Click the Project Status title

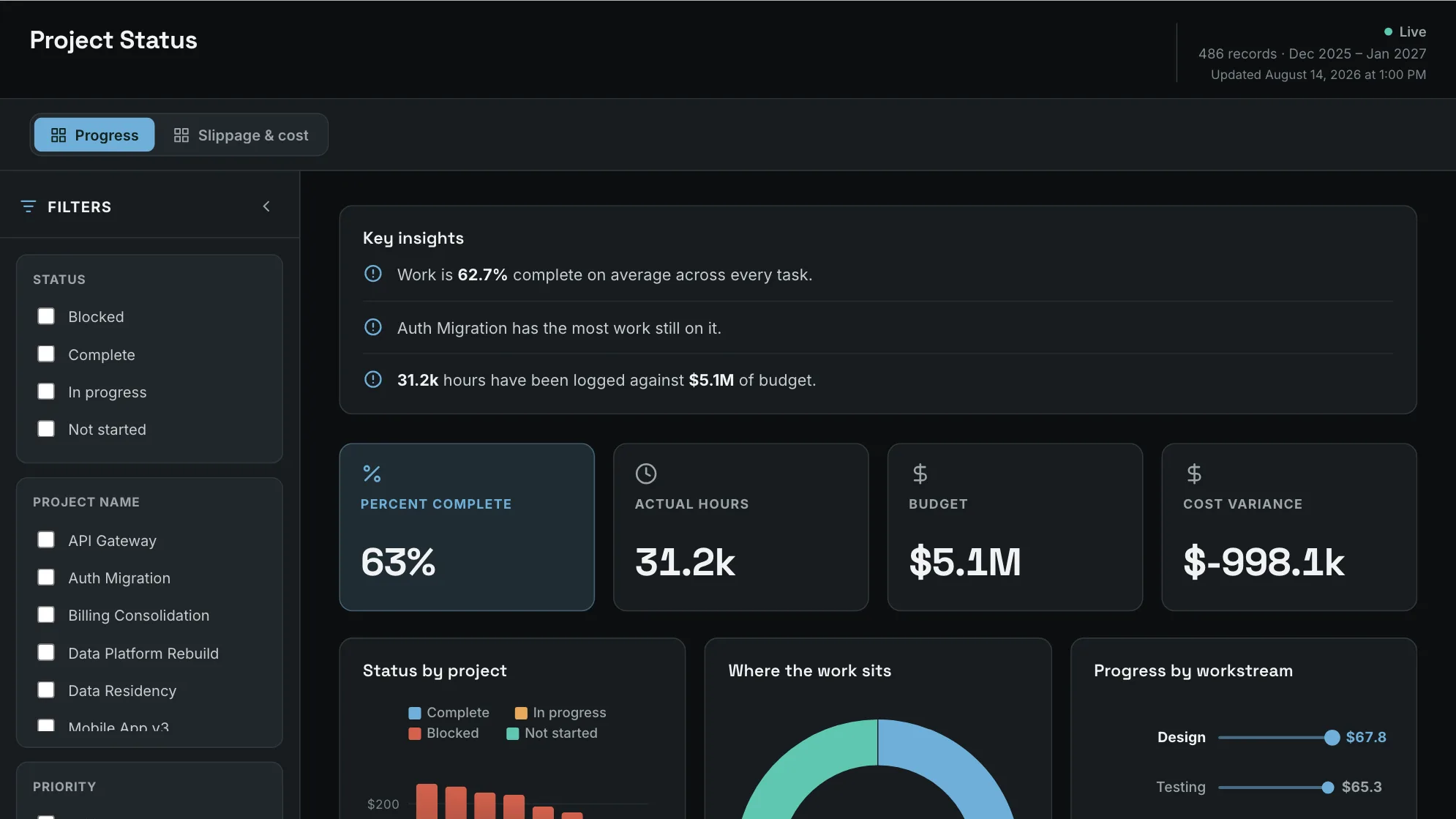[x=113, y=40]
